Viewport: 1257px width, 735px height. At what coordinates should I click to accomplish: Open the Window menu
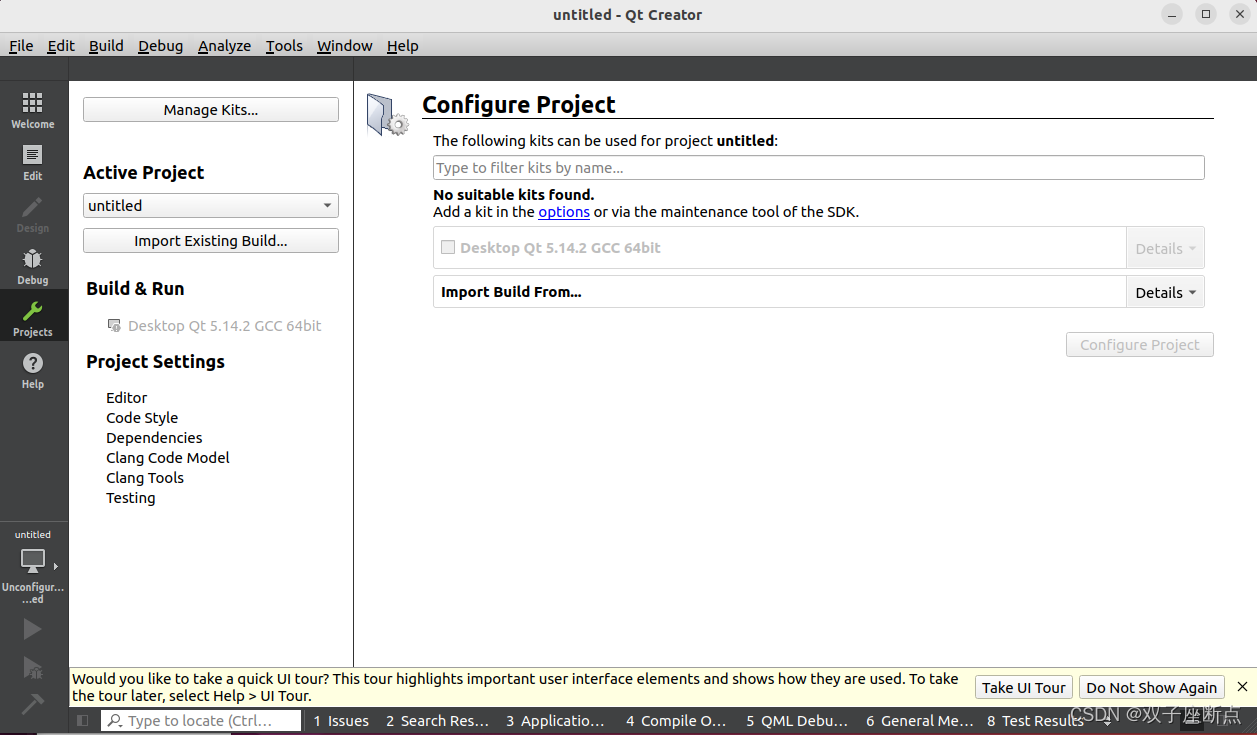tap(345, 46)
